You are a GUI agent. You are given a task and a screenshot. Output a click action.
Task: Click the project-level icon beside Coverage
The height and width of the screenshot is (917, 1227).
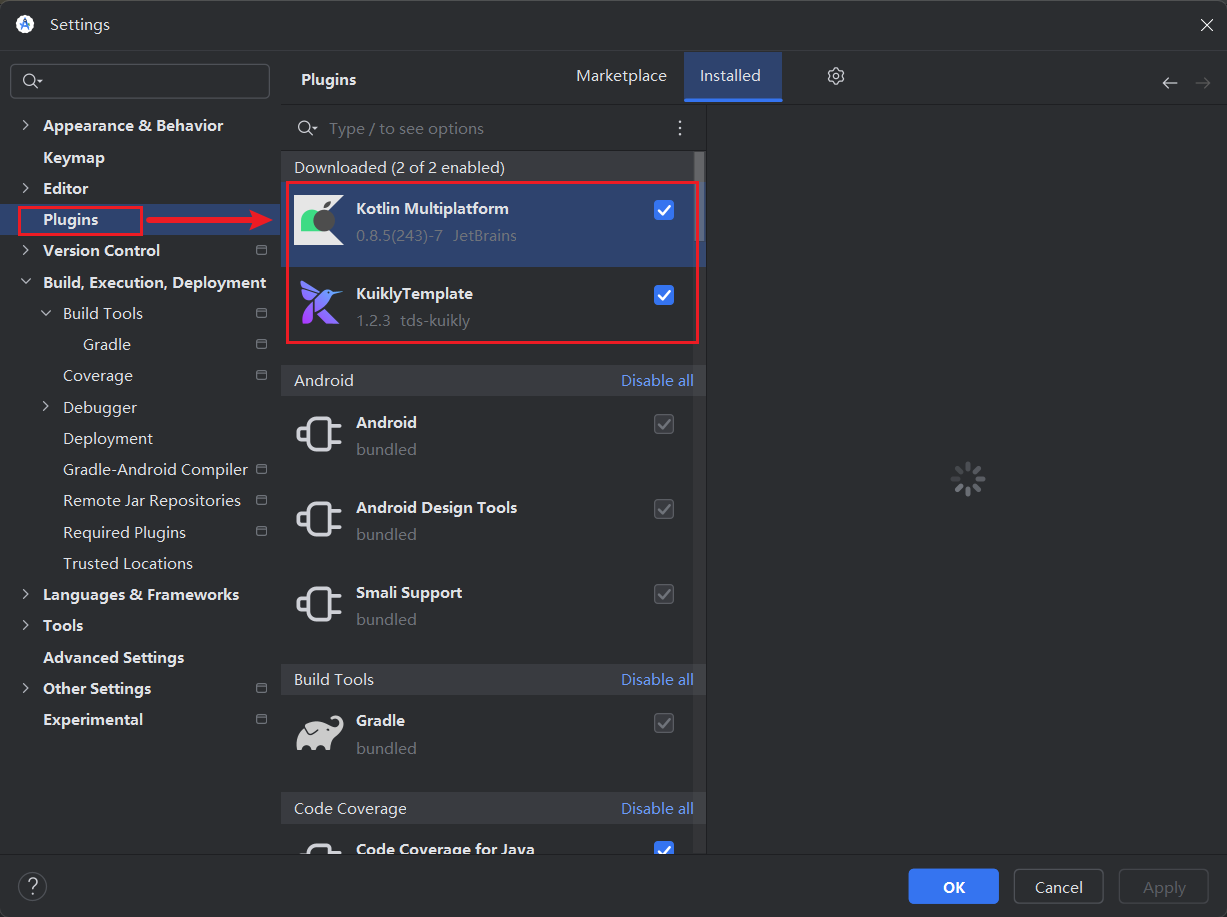point(261,375)
